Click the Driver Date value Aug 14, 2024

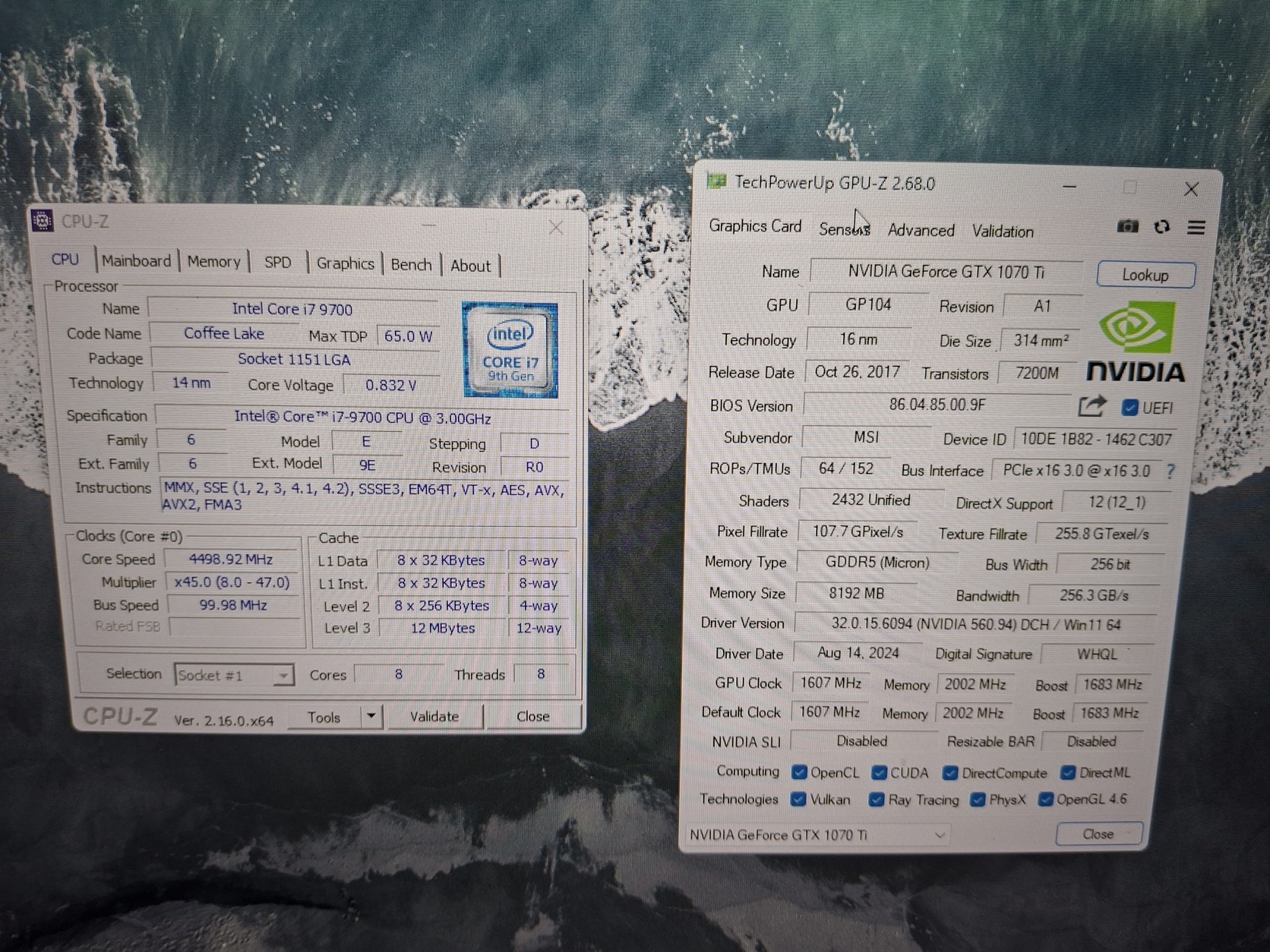tap(858, 653)
